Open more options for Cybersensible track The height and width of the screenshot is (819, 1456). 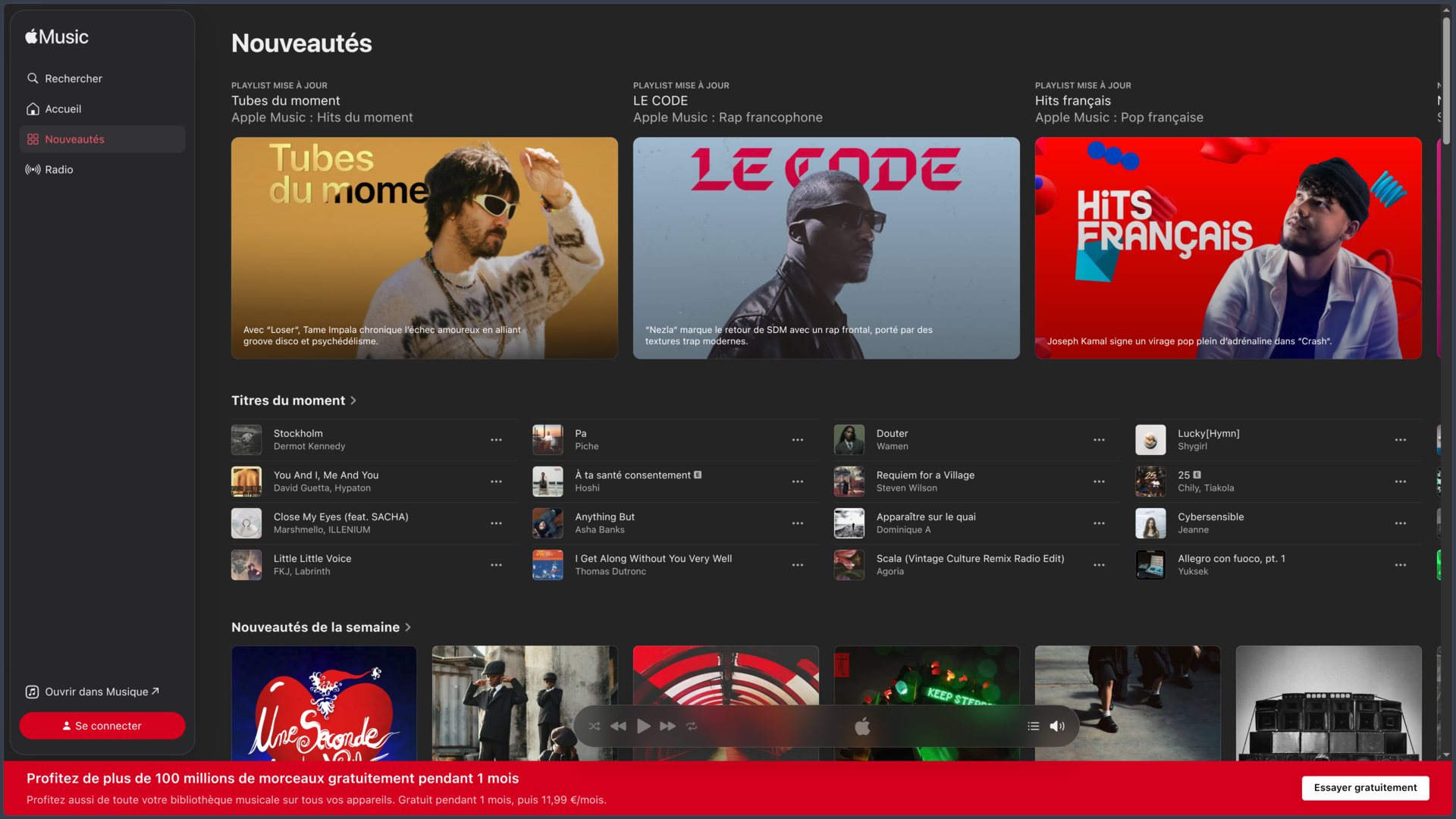click(x=1401, y=523)
